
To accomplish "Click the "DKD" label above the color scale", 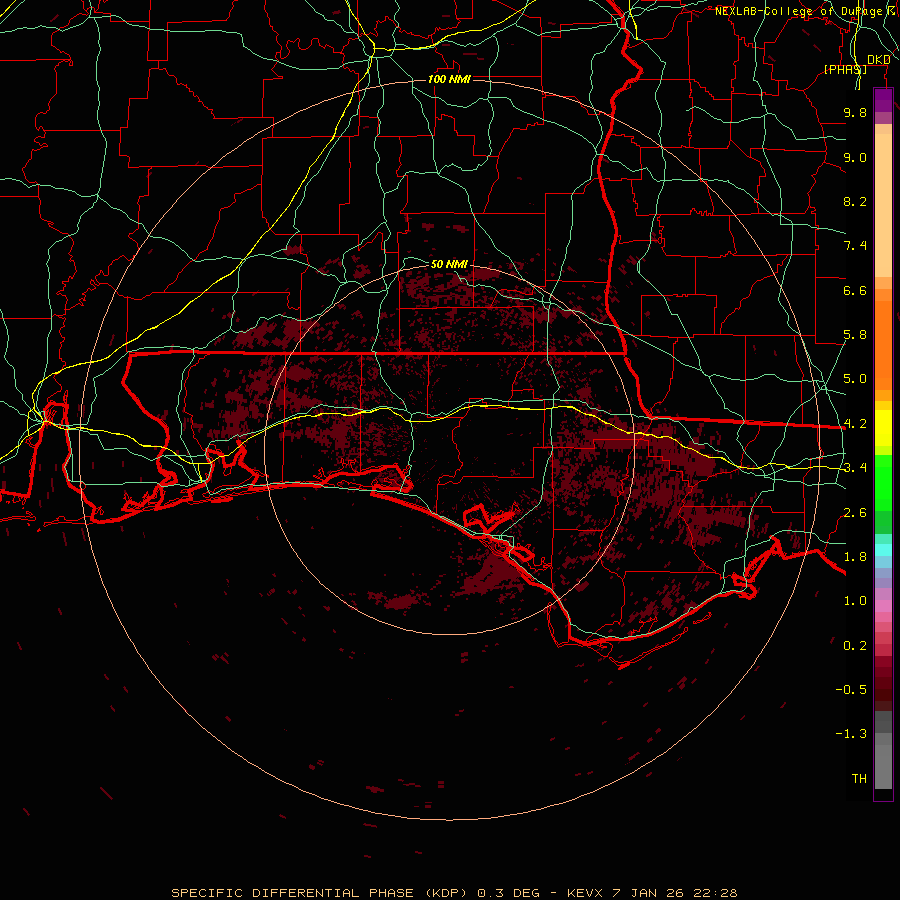I will pyautogui.click(x=879, y=60).
